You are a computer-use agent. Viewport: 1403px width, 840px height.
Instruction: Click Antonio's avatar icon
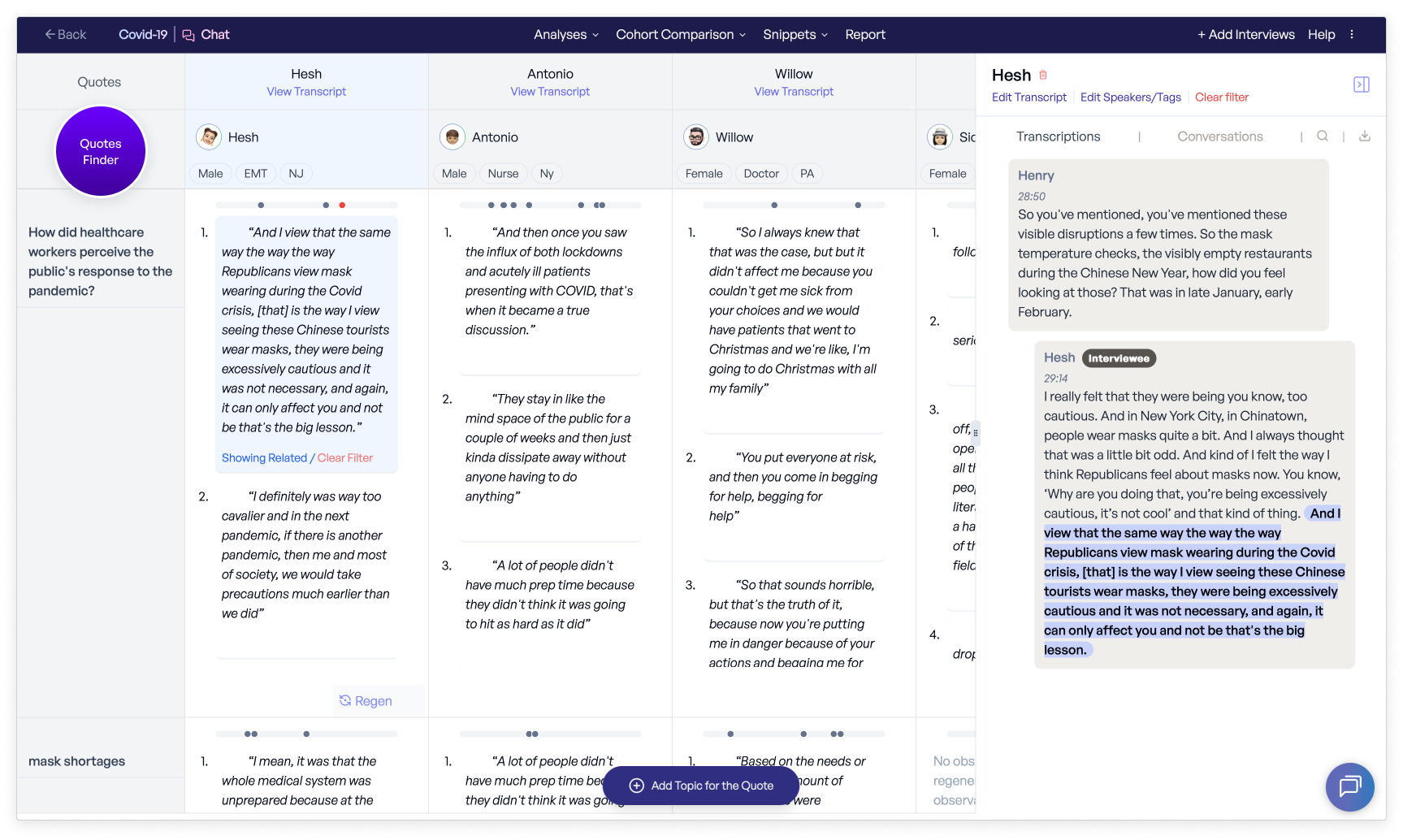point(453,137)
